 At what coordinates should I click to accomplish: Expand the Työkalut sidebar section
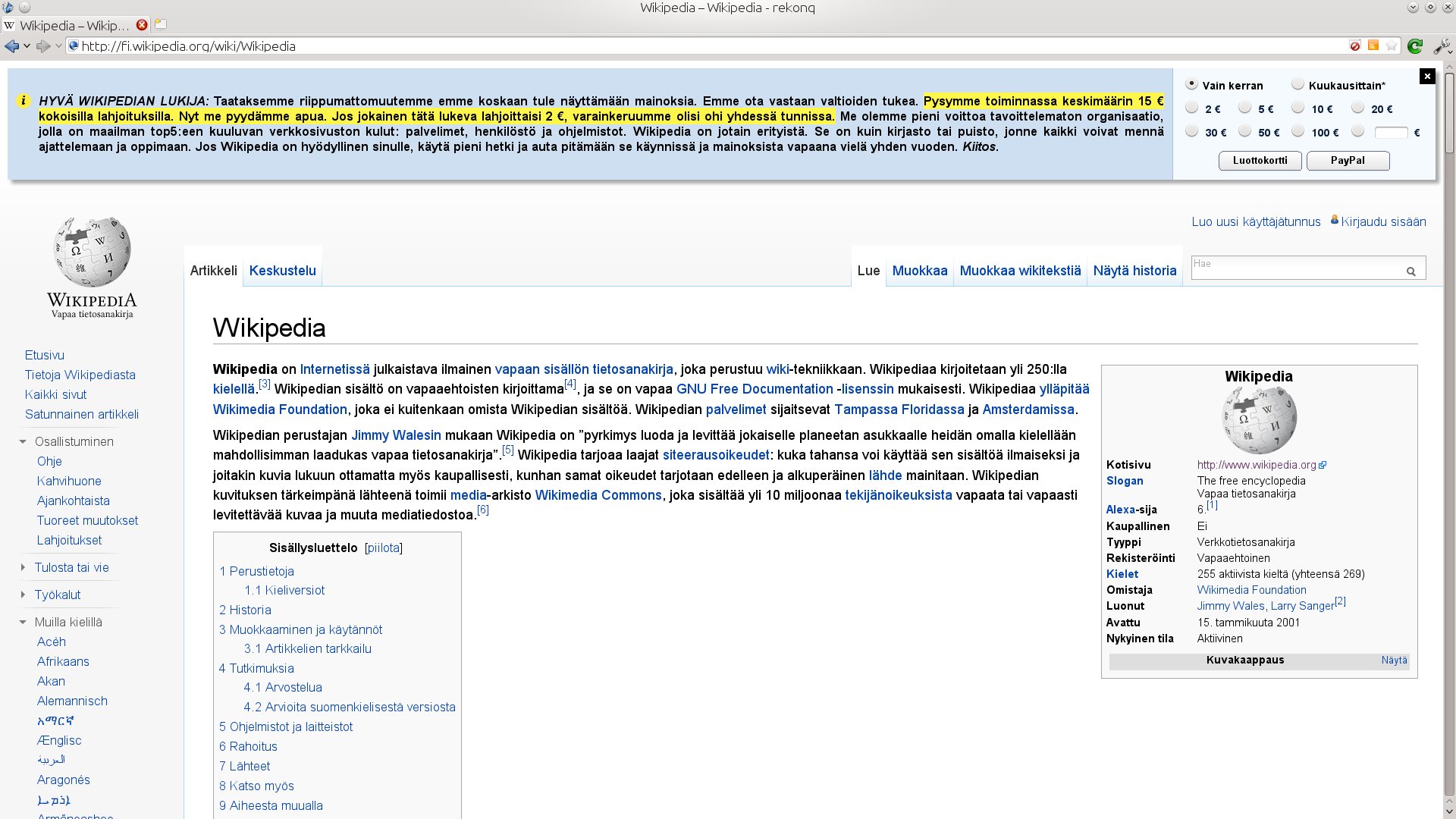[23, 595]
